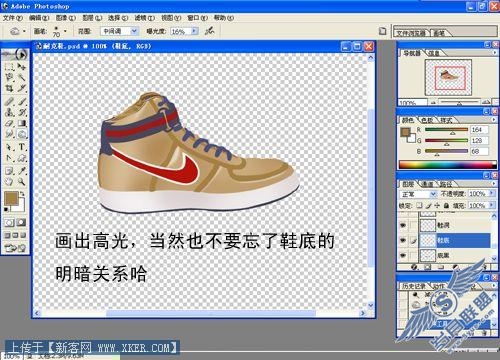Screen dimensions: 500x360
Task: Select the Eraser tool
Action: point(9,123)
